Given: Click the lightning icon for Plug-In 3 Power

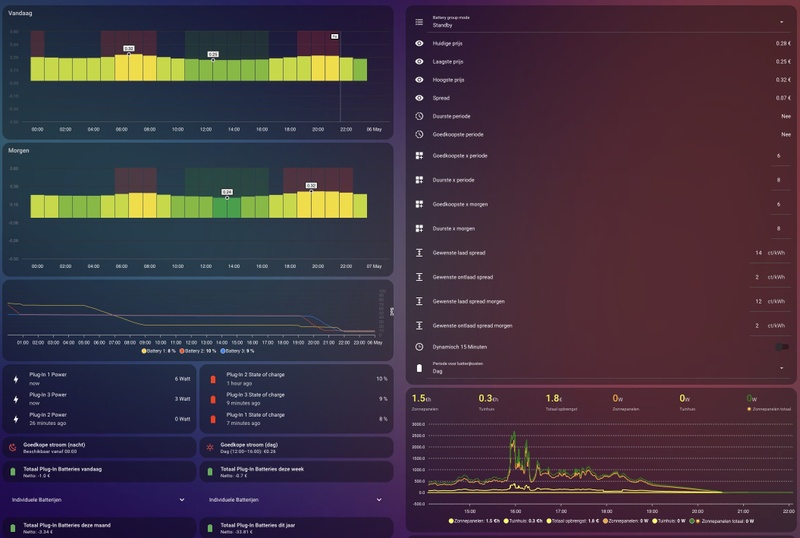Looking at the screenshot, I should click(x=16, y=399).
